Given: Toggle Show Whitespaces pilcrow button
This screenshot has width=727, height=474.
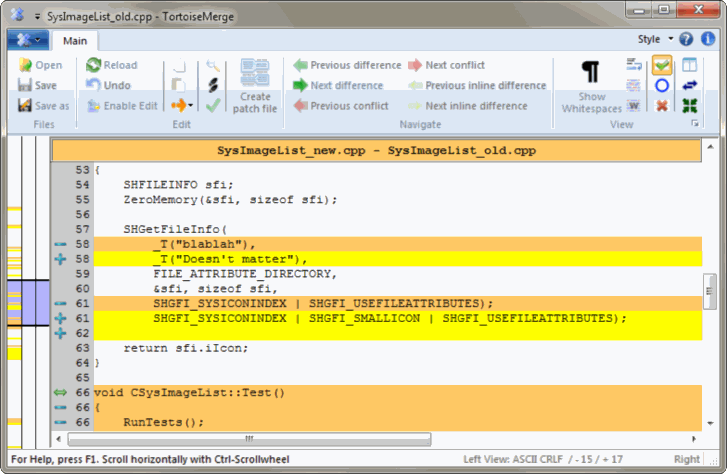Looking at the screenshot, I should 591,86.
